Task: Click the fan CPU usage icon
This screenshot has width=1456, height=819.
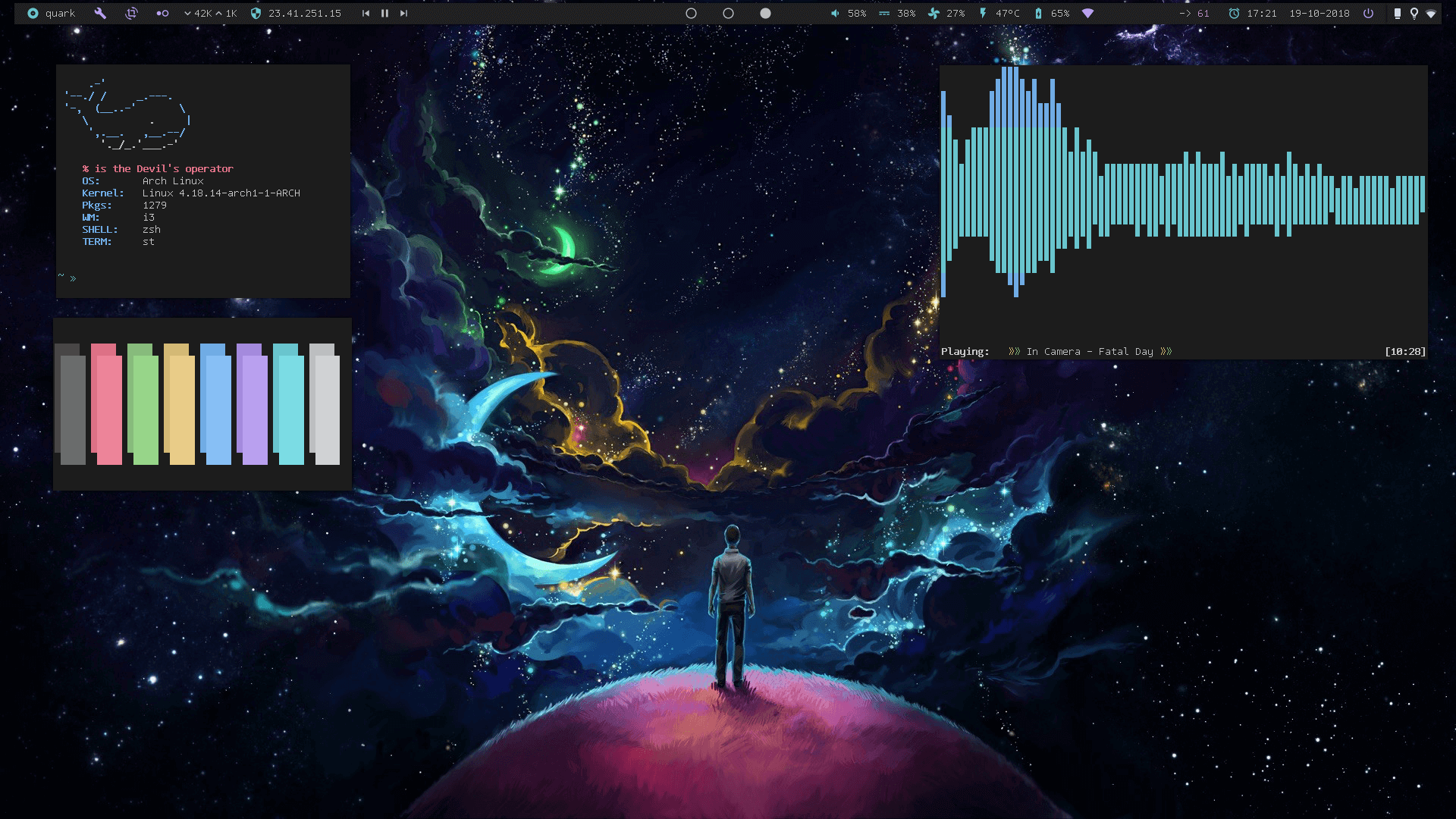Action: coord(934,14)
